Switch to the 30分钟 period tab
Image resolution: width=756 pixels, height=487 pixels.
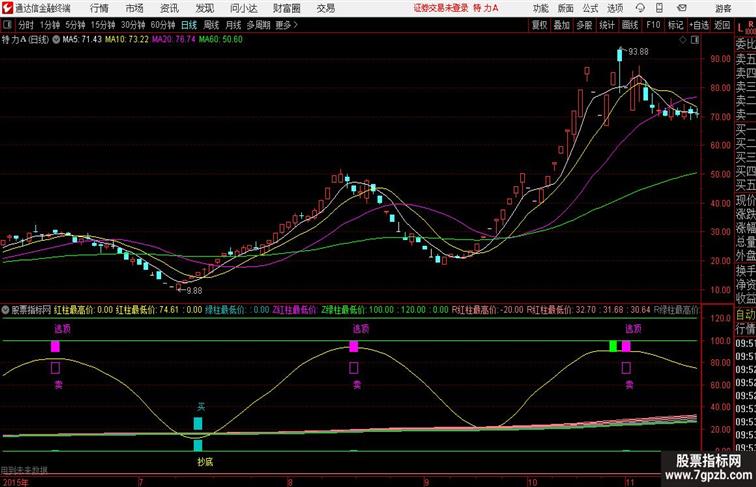pos(133,25)
